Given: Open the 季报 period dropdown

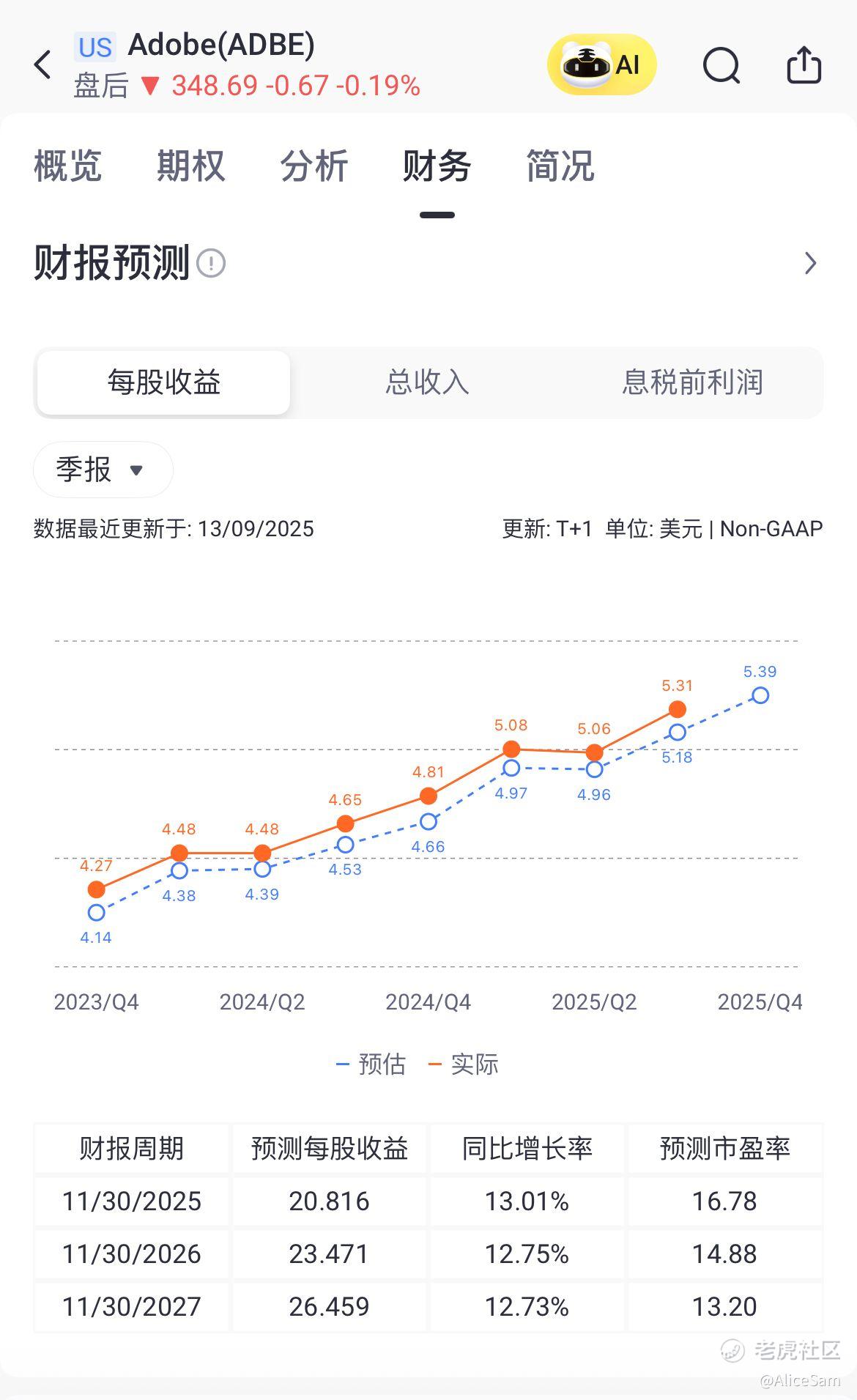Looking at the screenshot, I should tap(103, 470).
